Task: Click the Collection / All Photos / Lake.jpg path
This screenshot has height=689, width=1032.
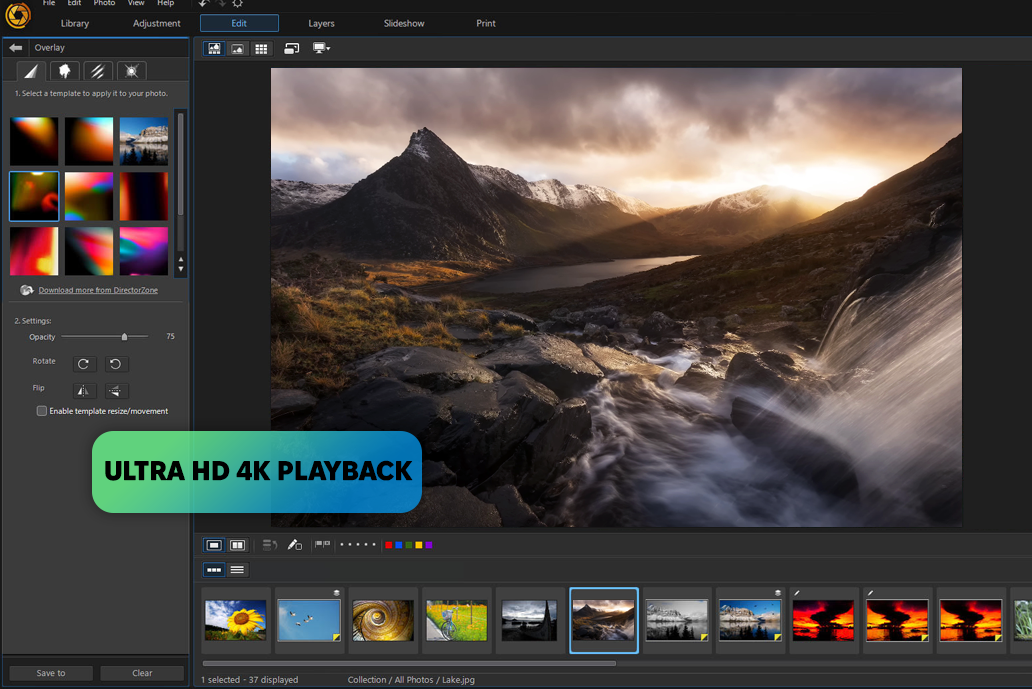Action: [411, 680]
